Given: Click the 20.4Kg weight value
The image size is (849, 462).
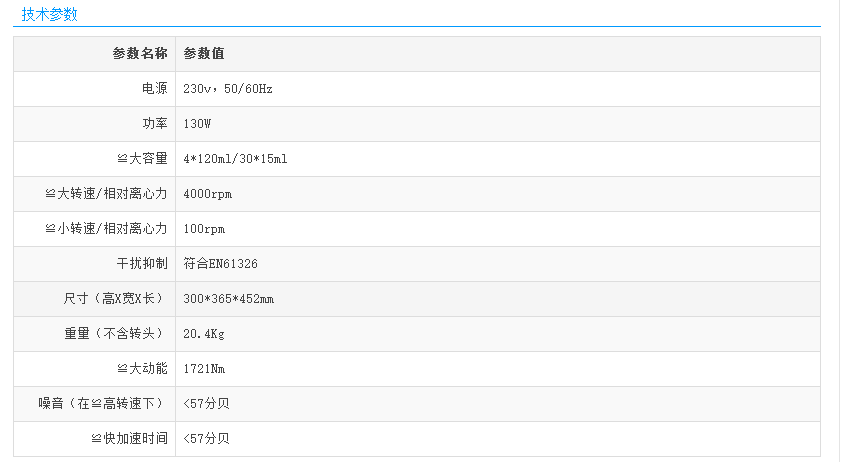Looking at the screenshot, I should 204,334.
